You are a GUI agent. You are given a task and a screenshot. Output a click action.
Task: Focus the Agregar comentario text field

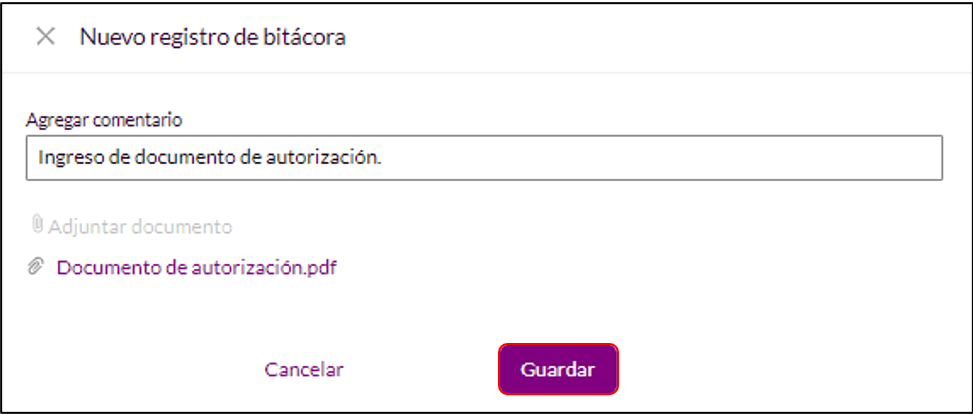tap(484, 158)
